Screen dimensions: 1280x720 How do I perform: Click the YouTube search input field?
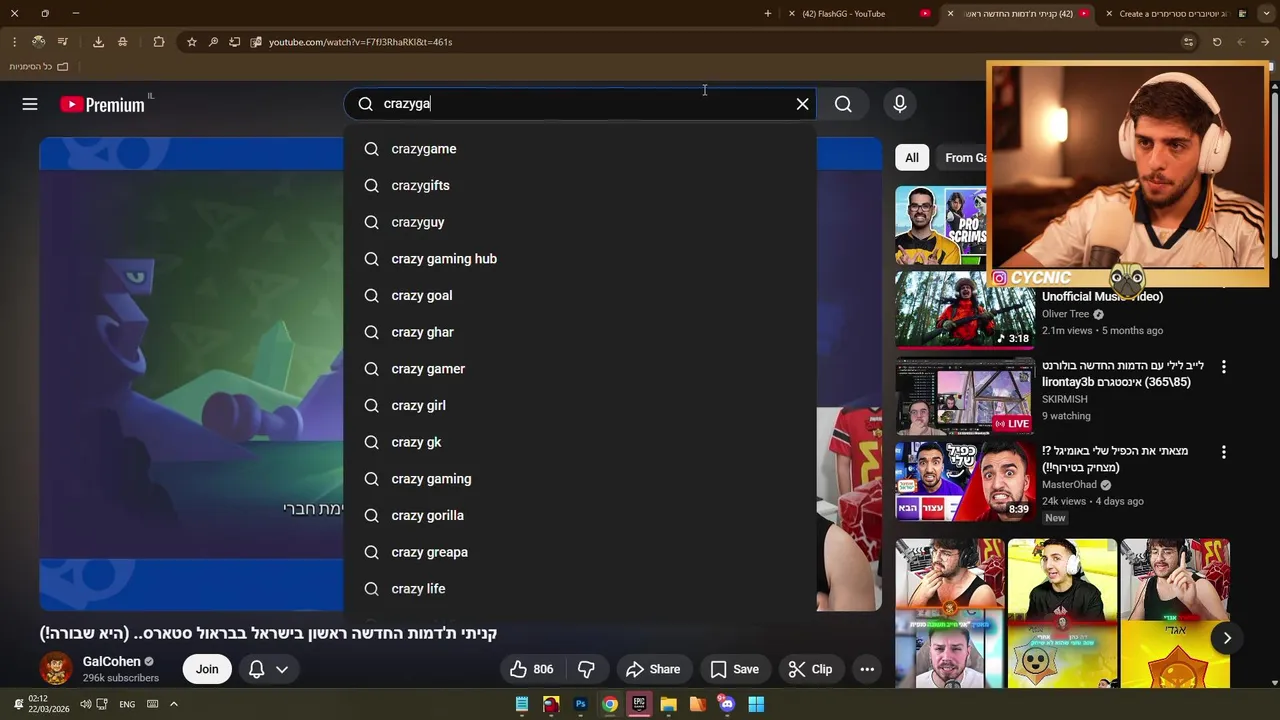tap(580, 104)
